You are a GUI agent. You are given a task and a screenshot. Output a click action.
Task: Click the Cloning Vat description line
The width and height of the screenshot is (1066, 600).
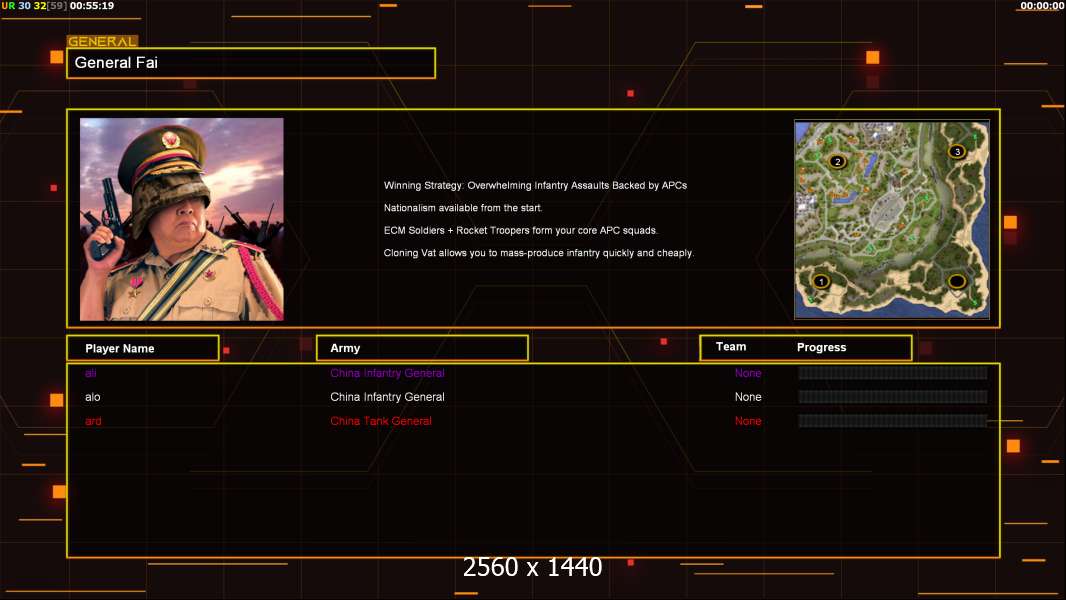coord(538,253)
